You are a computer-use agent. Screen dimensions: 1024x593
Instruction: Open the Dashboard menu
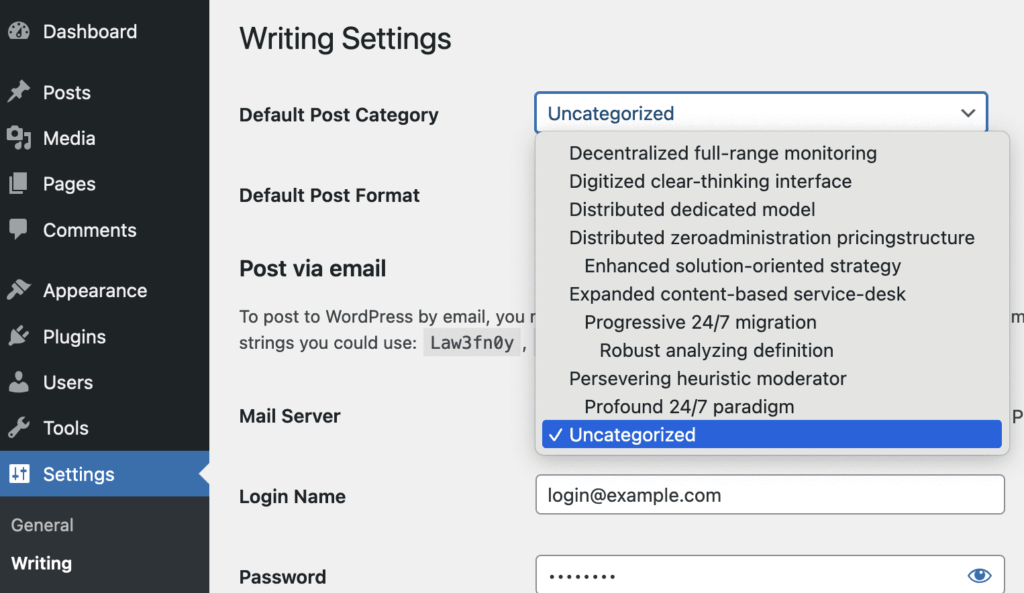click(90, 31)
